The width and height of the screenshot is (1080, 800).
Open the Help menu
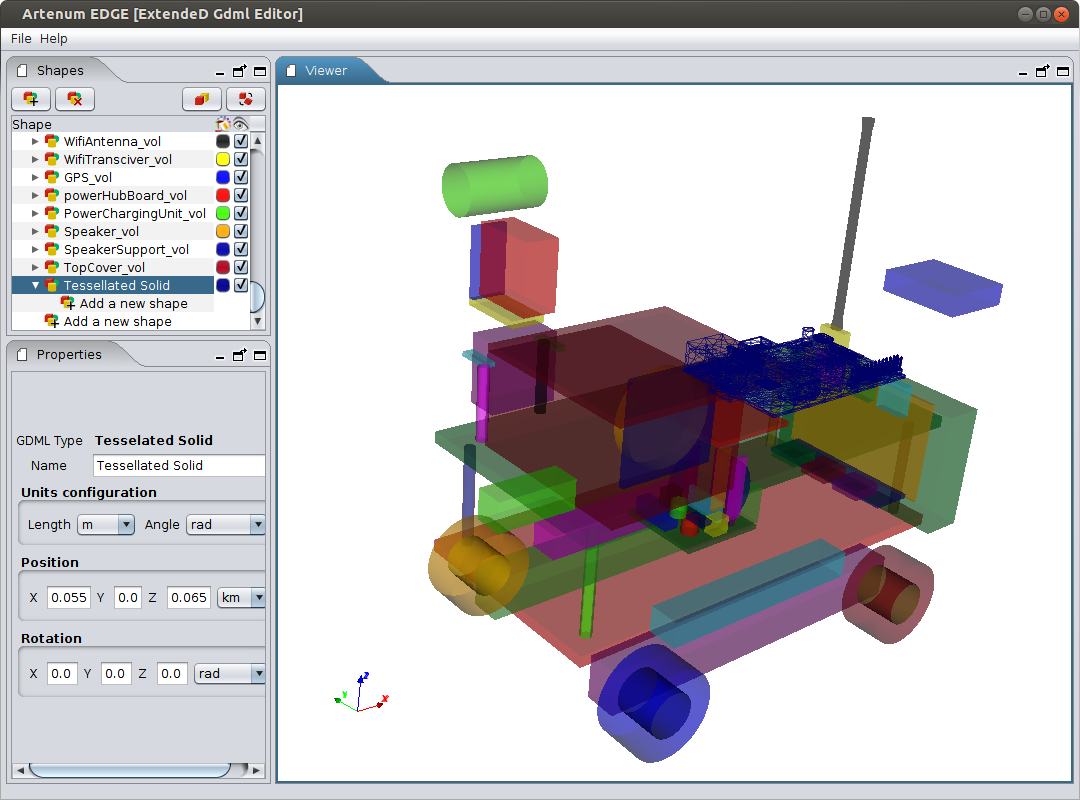[x=54, y=39]
